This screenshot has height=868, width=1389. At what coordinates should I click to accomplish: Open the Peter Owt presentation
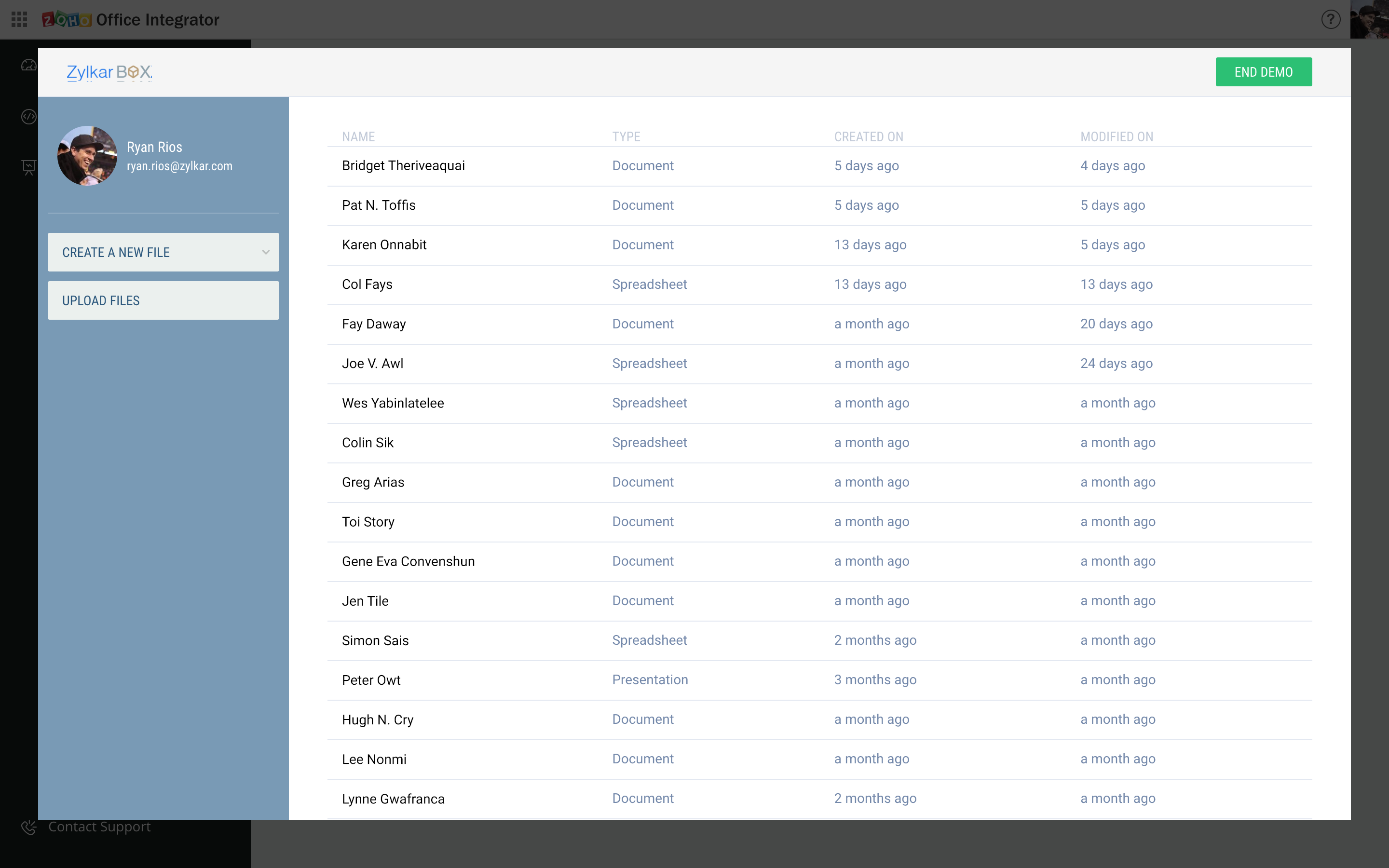click(371, 680)
